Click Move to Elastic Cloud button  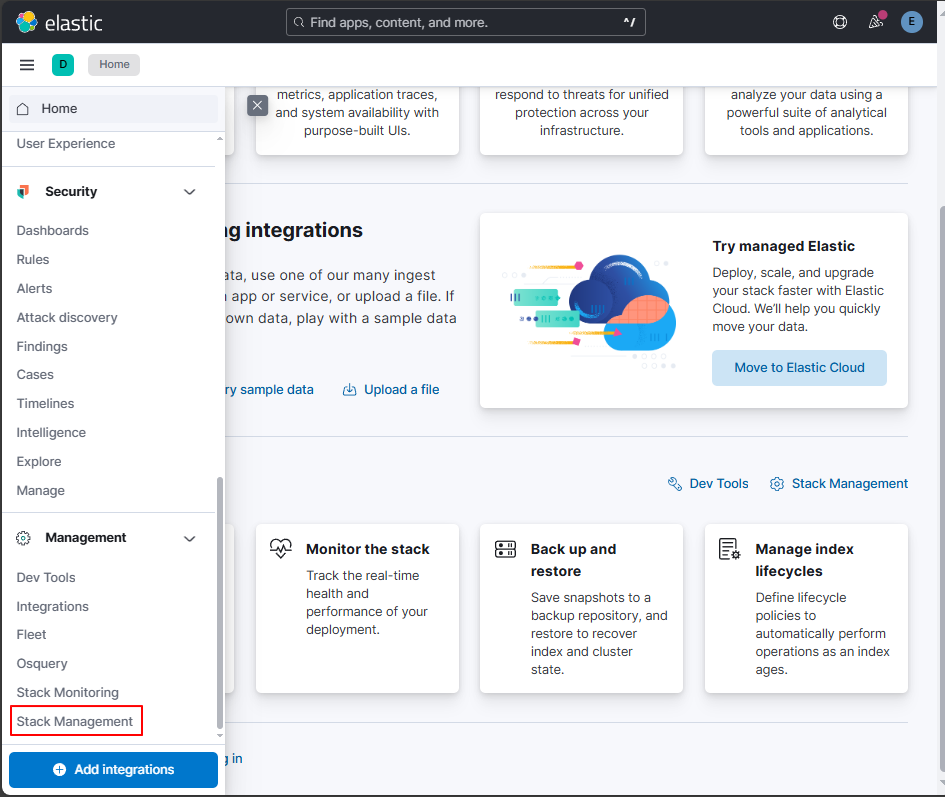pos(799,368)
